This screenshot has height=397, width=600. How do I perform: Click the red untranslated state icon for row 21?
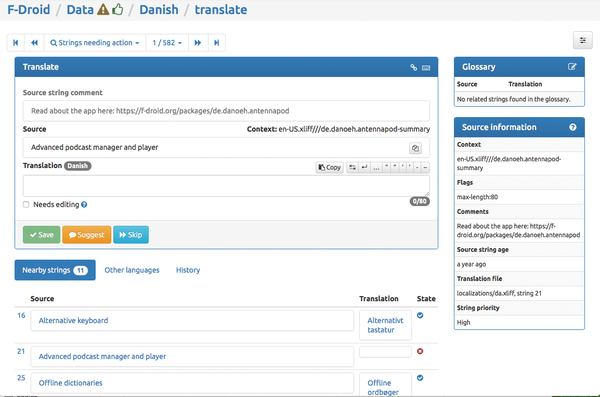point(420,351)
